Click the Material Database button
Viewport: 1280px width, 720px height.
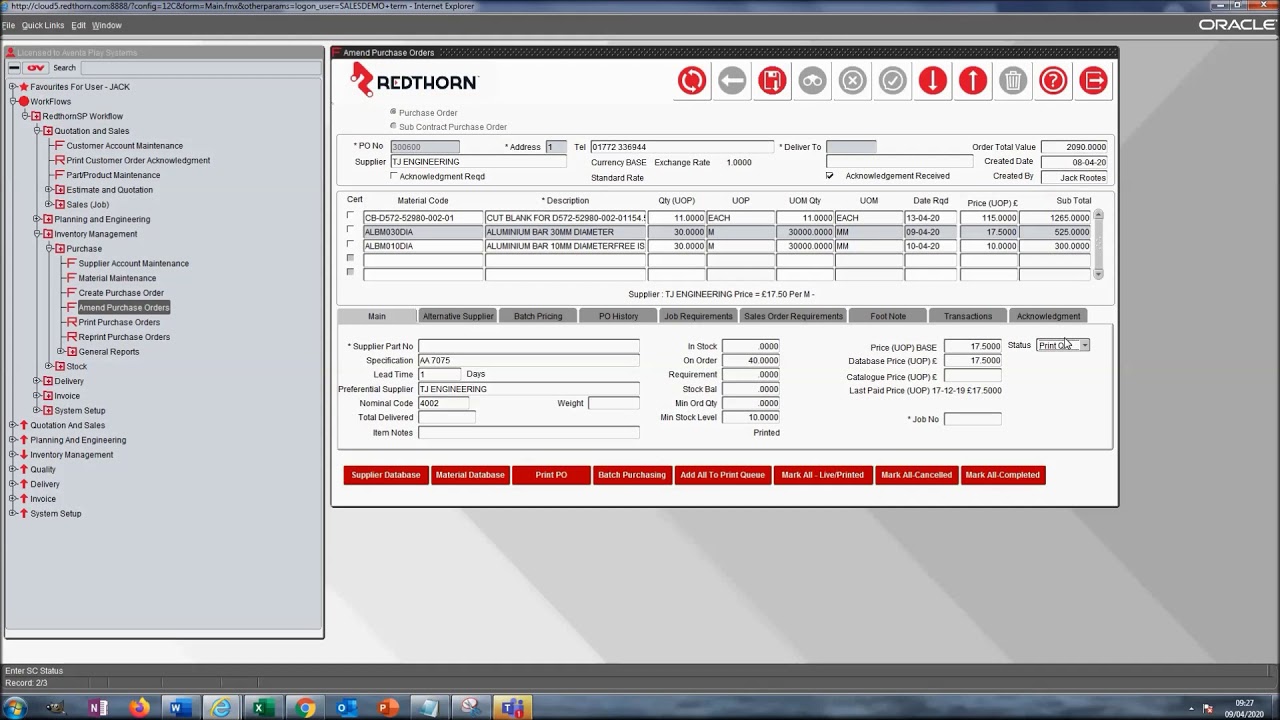tap(470, 475)
